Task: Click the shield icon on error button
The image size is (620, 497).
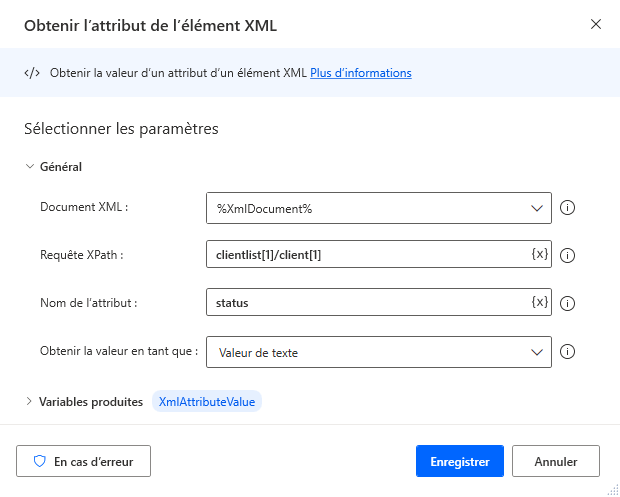Action: (x=40, y=461)
